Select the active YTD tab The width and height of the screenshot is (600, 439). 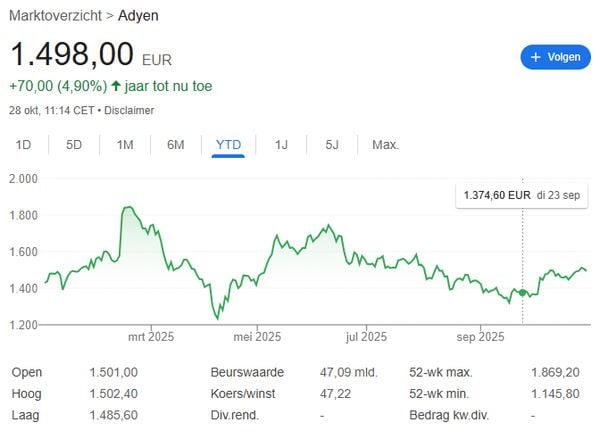[x=228, y=145]
